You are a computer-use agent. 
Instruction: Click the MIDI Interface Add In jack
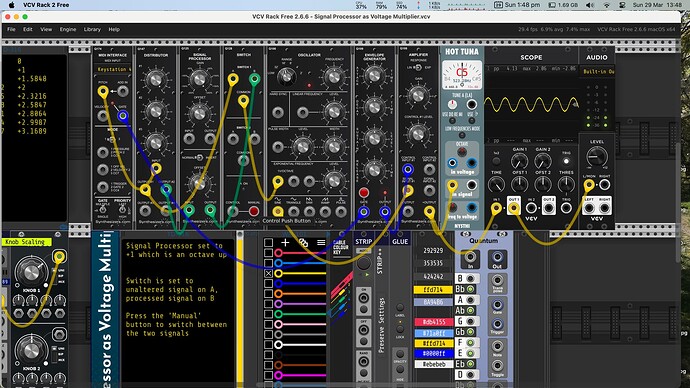pyautogui.click(x=123, y=91)
